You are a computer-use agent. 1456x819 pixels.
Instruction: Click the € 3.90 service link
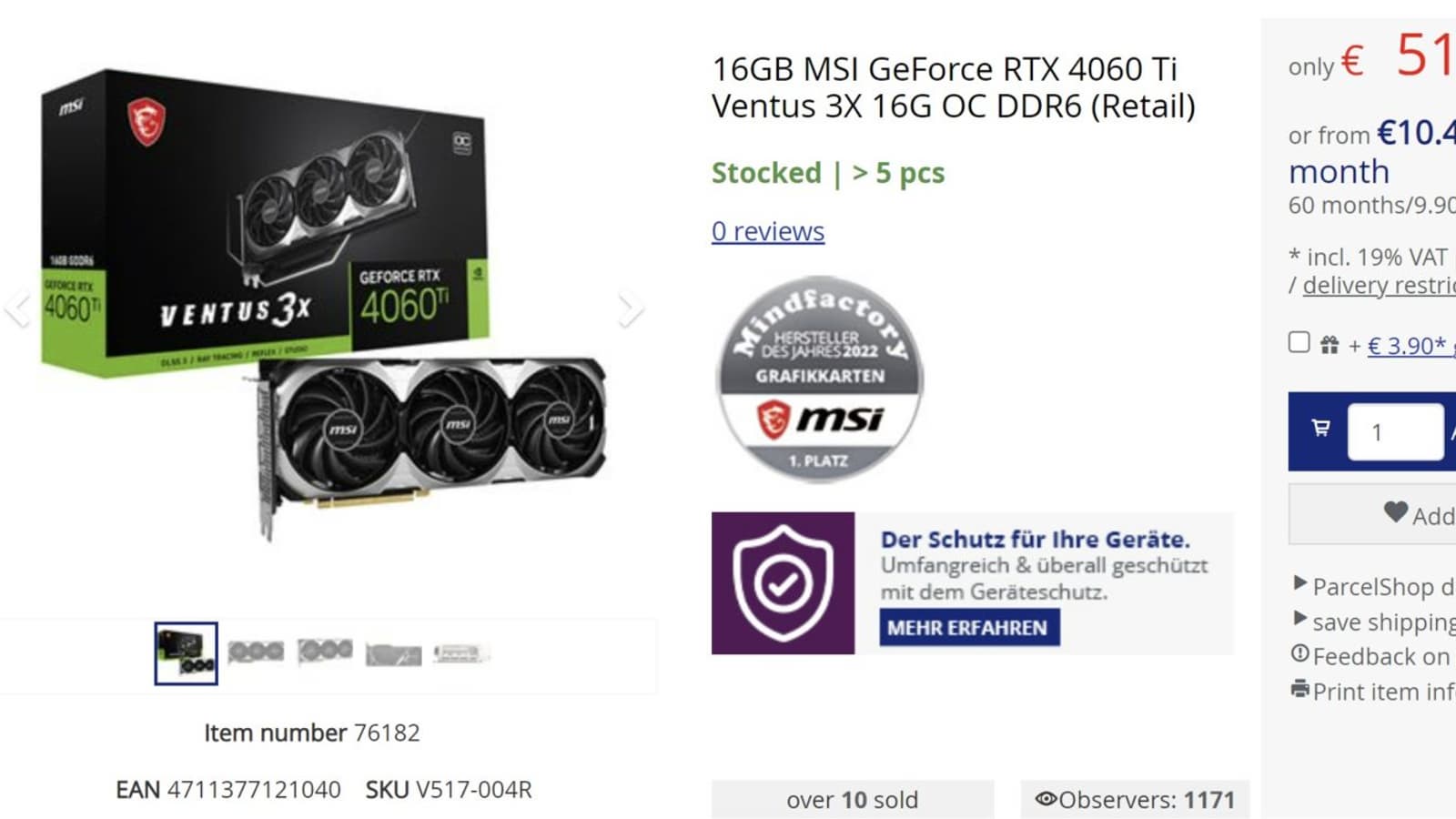[1406, 346]
